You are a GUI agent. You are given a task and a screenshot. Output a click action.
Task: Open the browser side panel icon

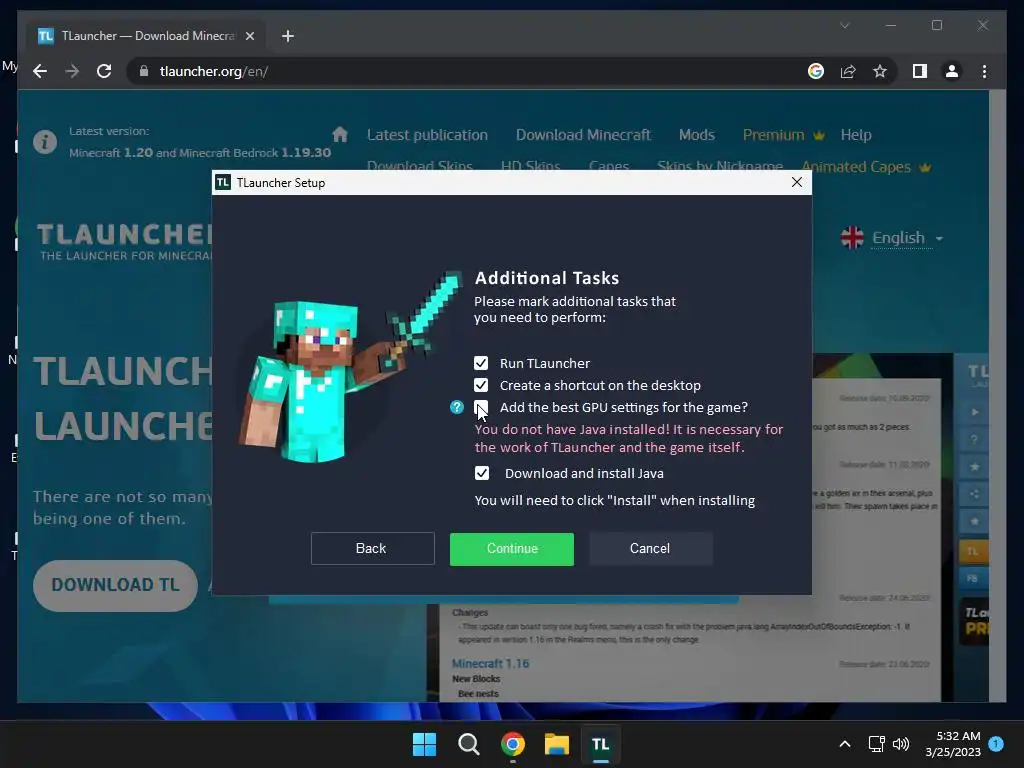[920, 71]
